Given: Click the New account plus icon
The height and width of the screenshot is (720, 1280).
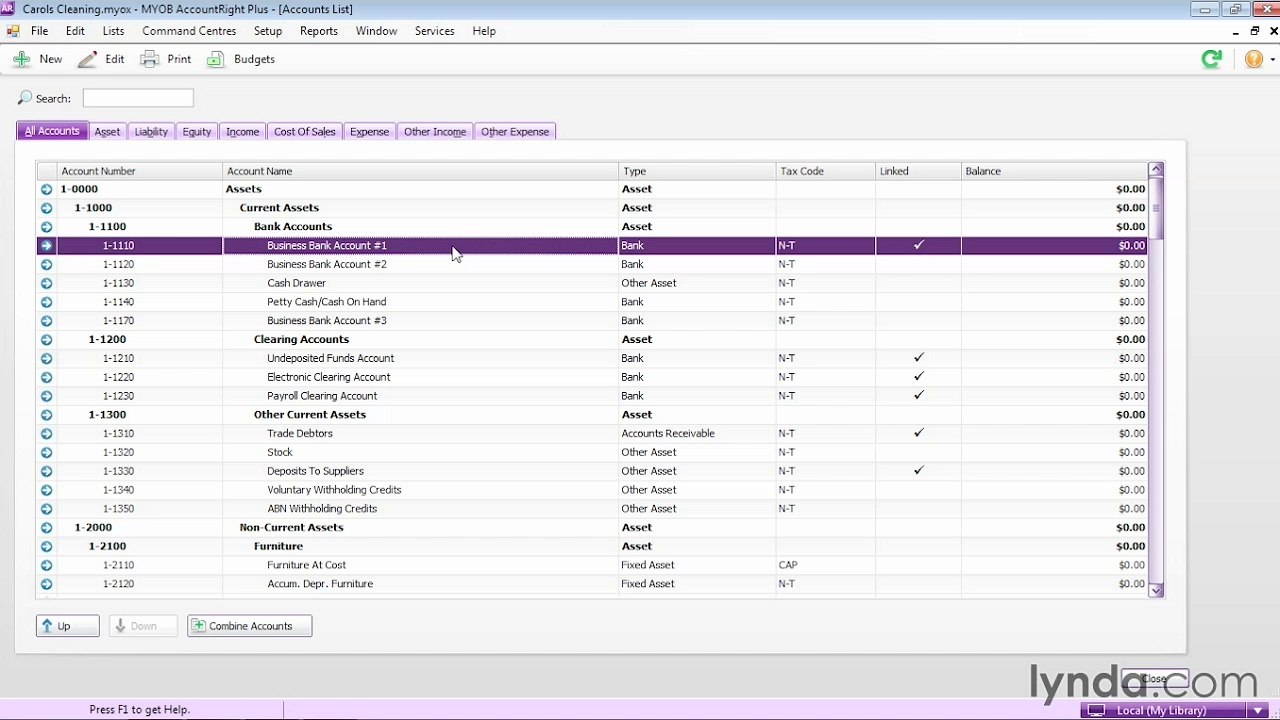Looking at the screenshot, I should (22, 59).
